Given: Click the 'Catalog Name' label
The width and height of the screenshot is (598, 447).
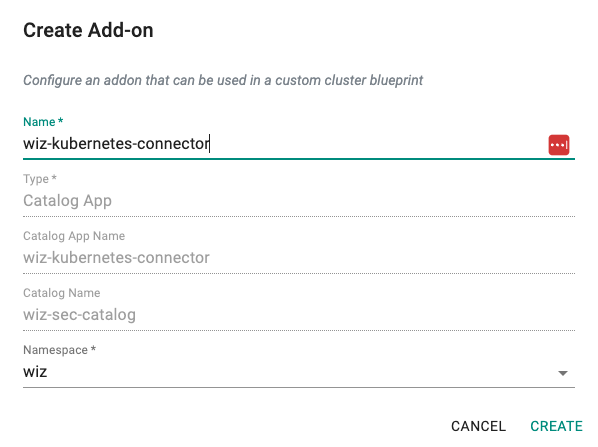Looking at the screenshot, I should pyautogui.click(x=62, y=293).
